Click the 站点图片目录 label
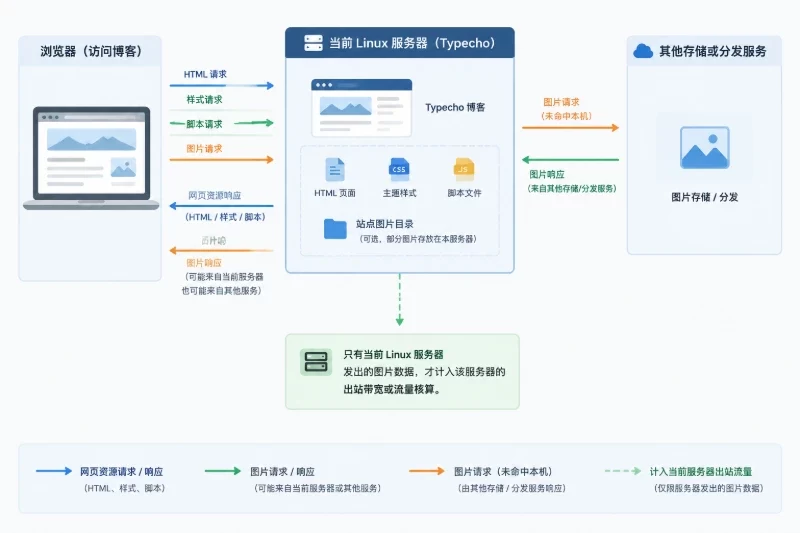 tap(385, 224)
